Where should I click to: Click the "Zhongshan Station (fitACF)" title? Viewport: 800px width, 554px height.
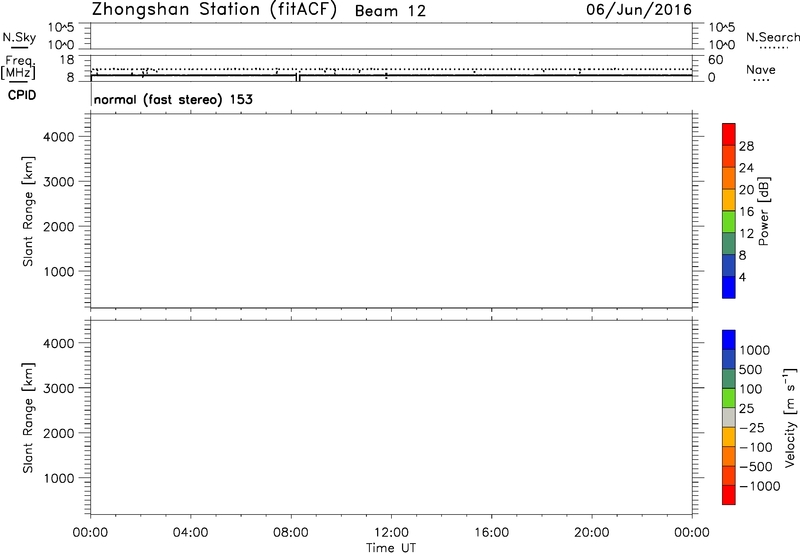pos(214,10)
